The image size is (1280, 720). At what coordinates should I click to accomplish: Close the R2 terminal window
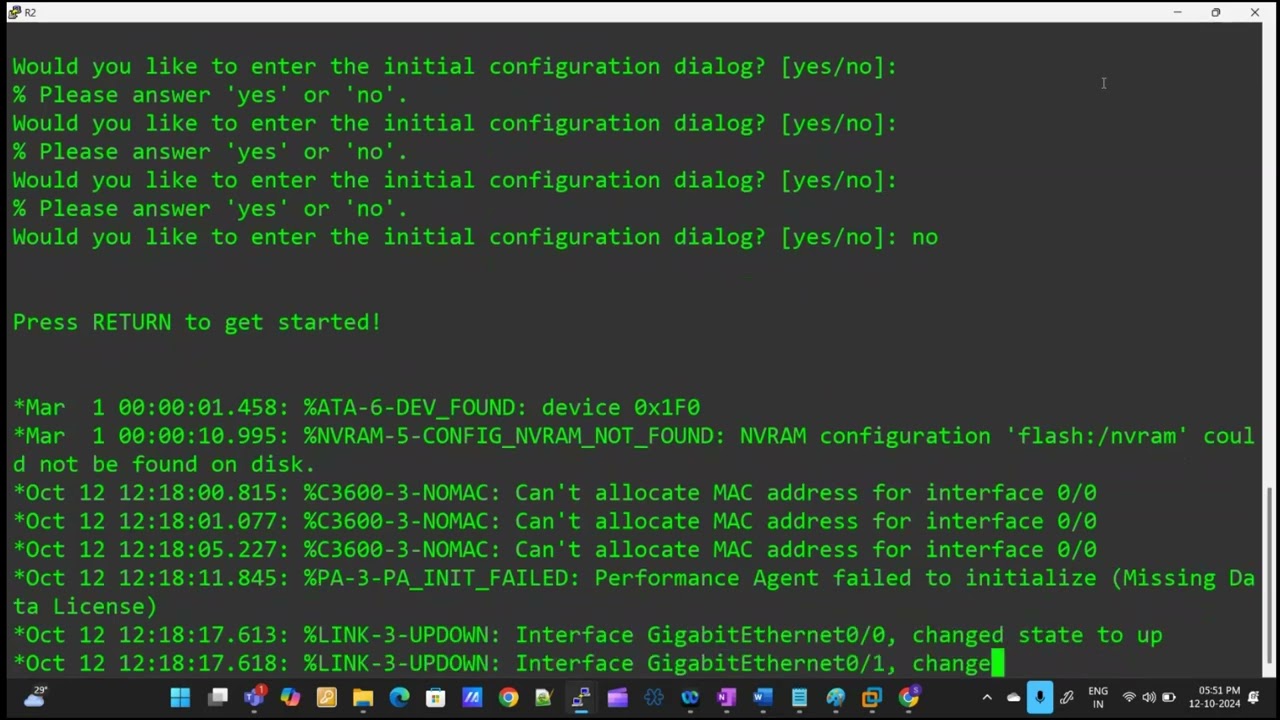pyautogui.click(x=1255, y=12)
